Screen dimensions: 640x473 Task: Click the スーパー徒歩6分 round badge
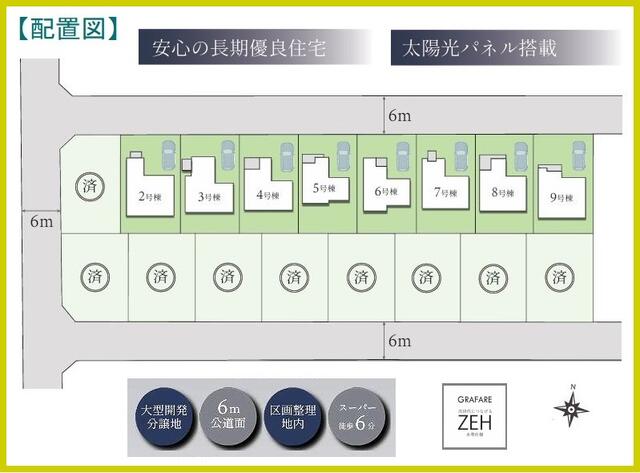pos(357,417)
